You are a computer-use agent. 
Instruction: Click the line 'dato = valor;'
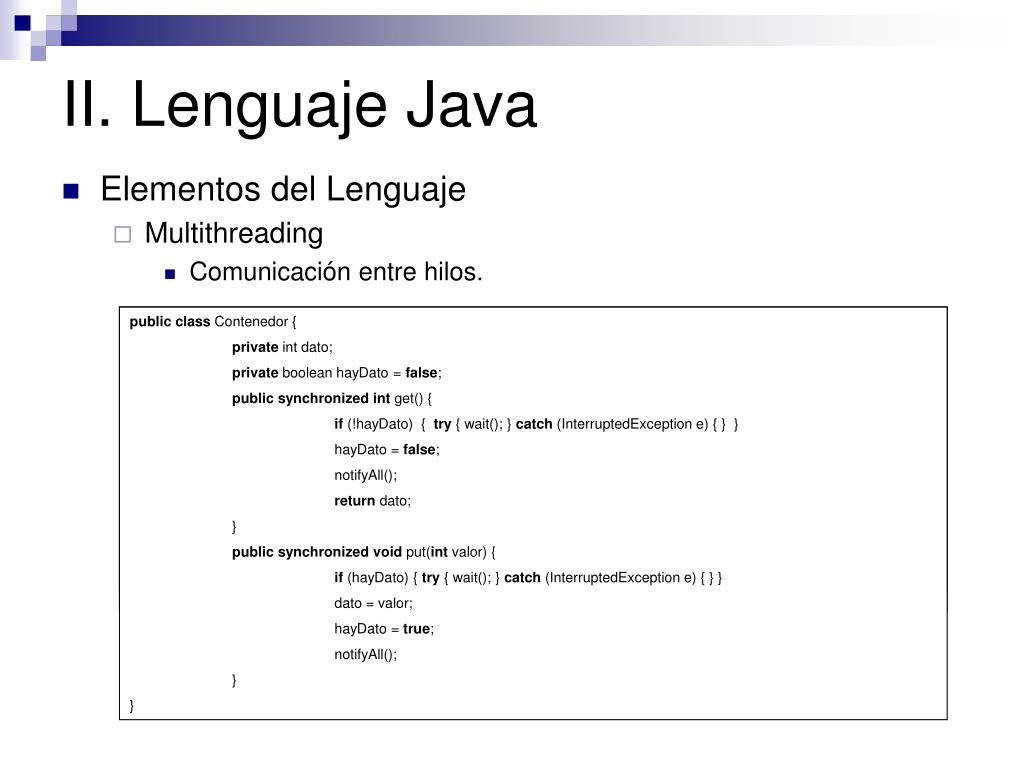(373, 603)
